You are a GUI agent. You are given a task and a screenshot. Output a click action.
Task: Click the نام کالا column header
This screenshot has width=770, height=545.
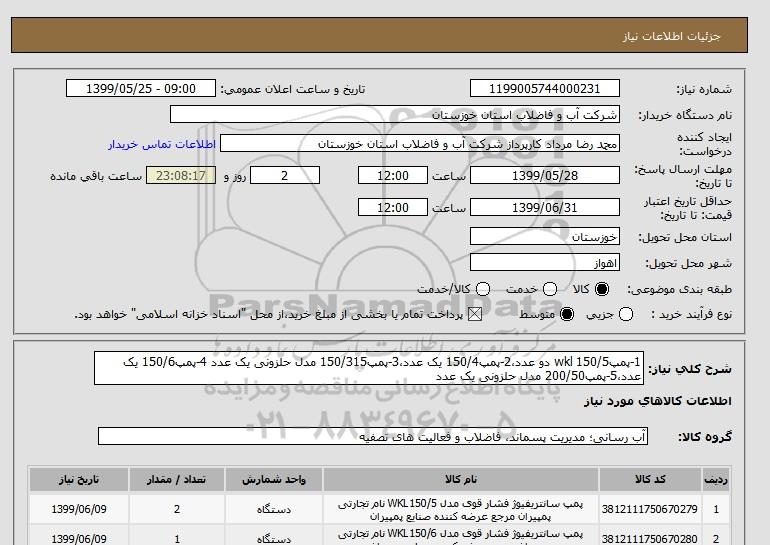(461, 479)
